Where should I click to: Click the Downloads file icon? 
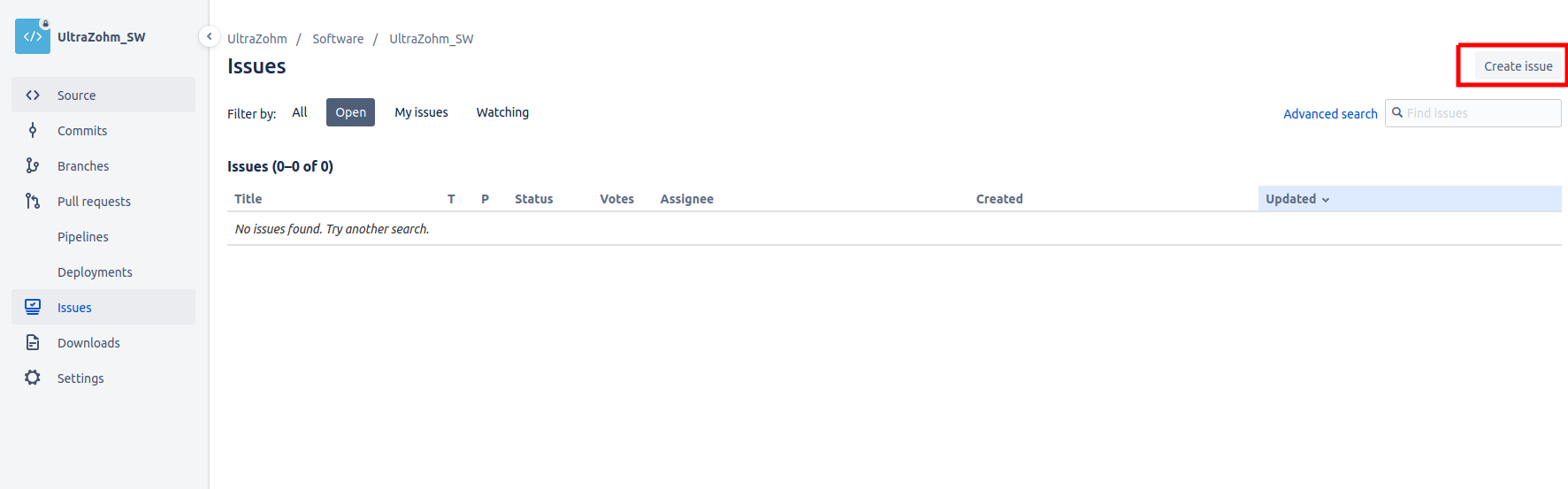click(x=33, y=342)
